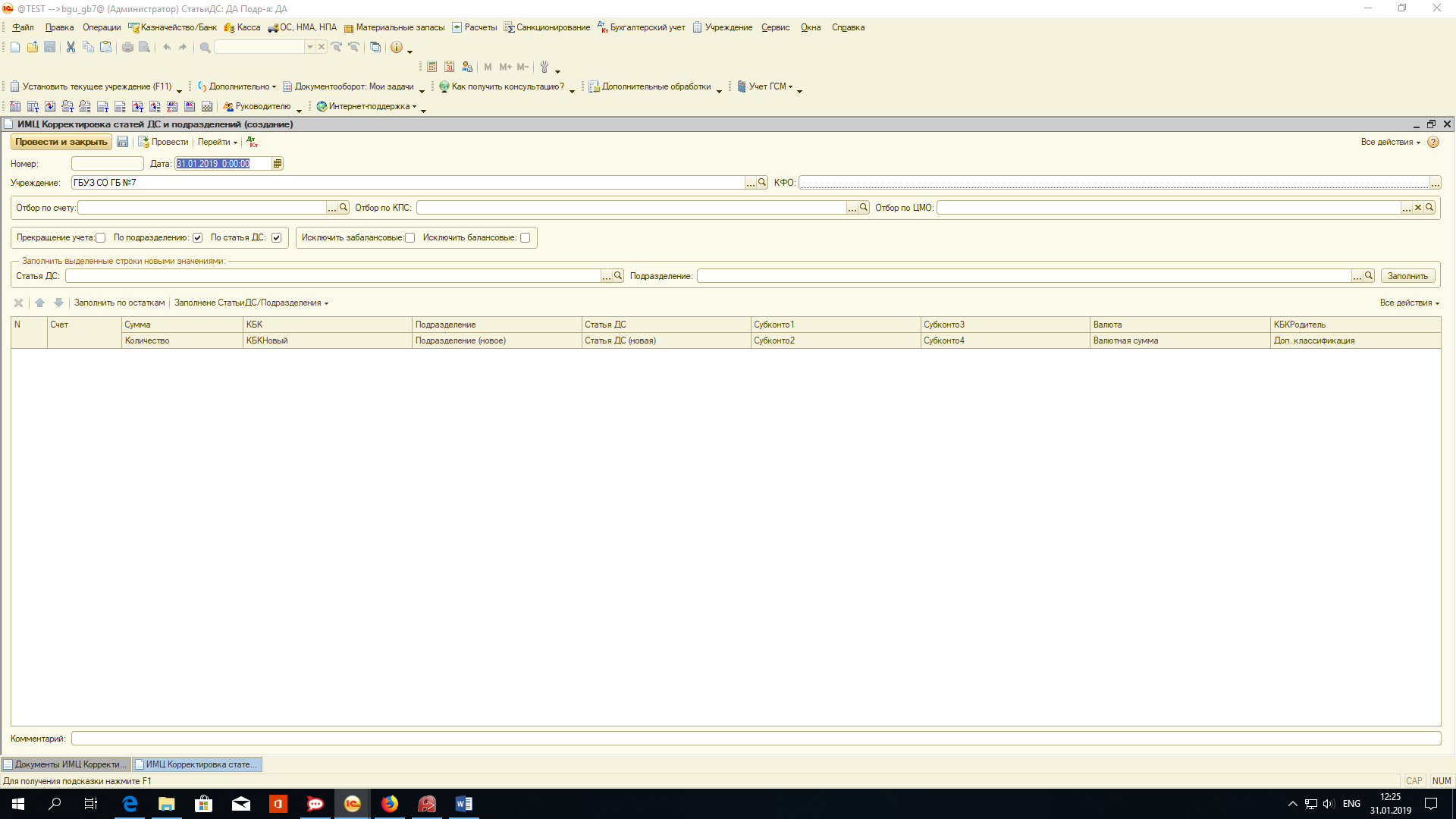1456x819 pixels.
Task: Click the help question mark icon
Action: [x=1432, y=142]
